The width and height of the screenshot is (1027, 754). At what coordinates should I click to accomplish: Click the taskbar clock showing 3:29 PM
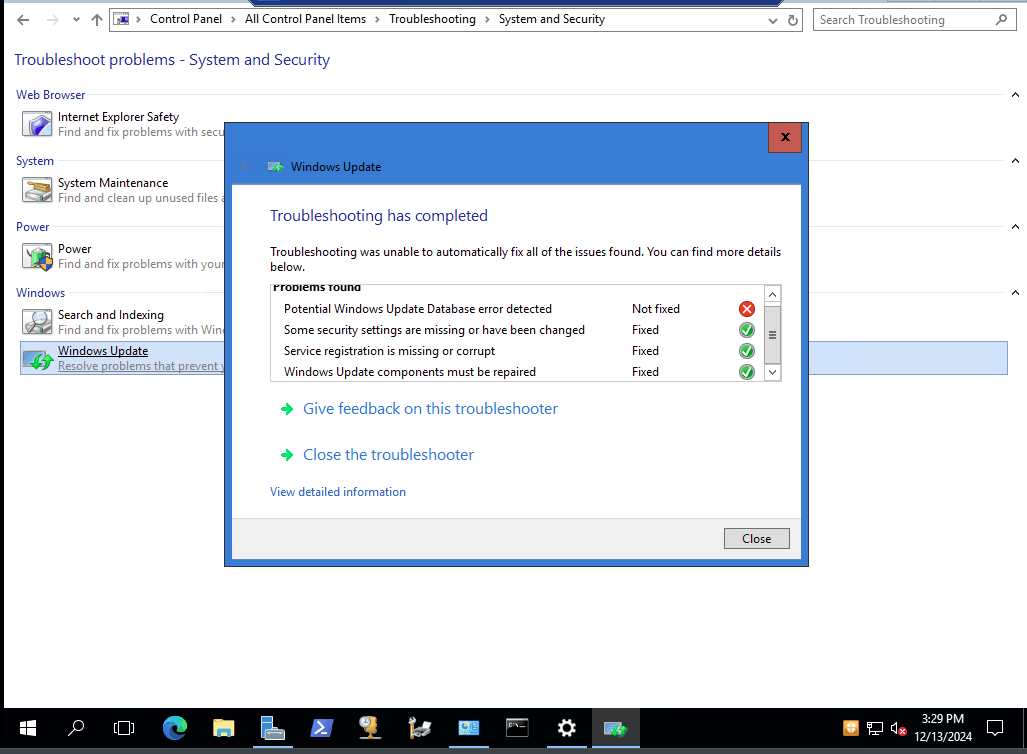(x=943, y=728)
